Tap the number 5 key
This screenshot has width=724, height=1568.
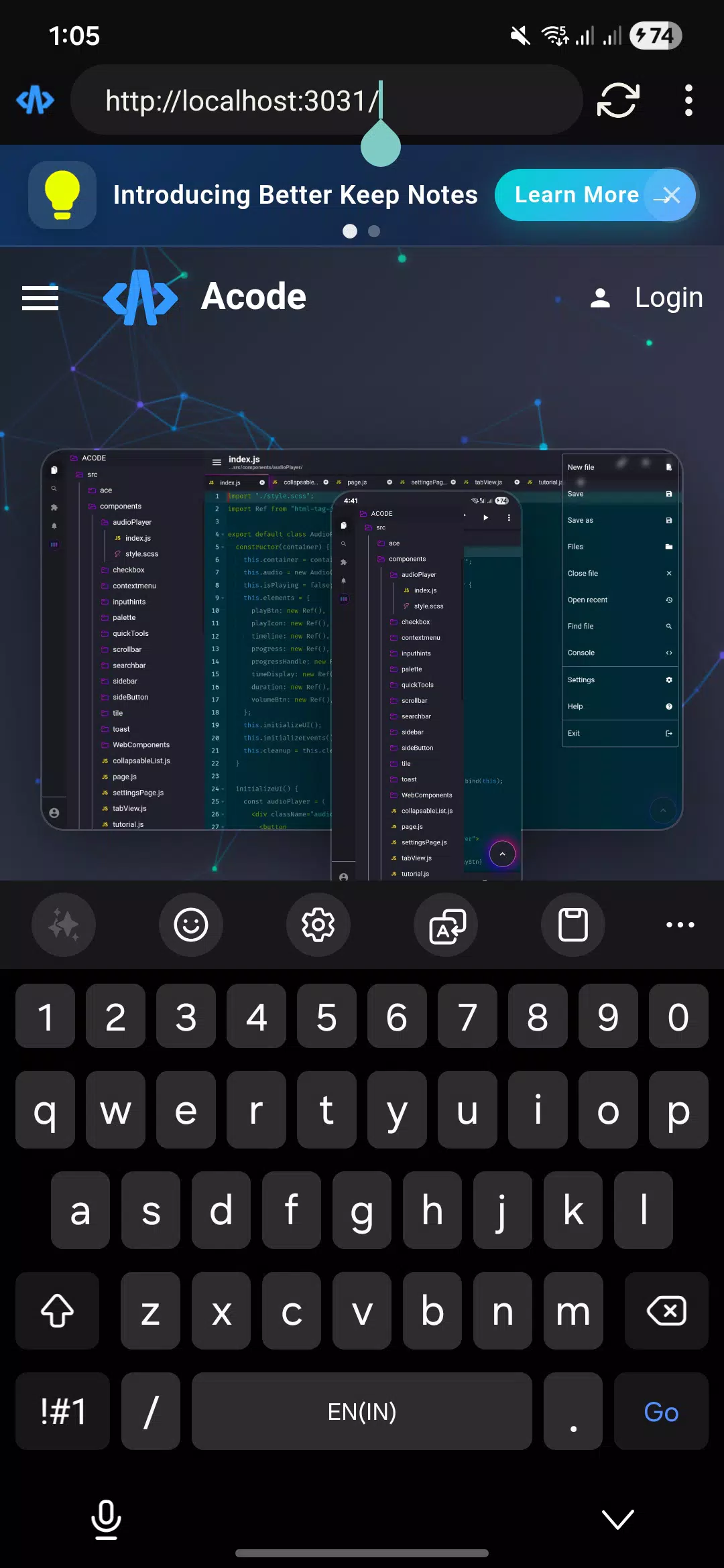(x=326, y=1016)
